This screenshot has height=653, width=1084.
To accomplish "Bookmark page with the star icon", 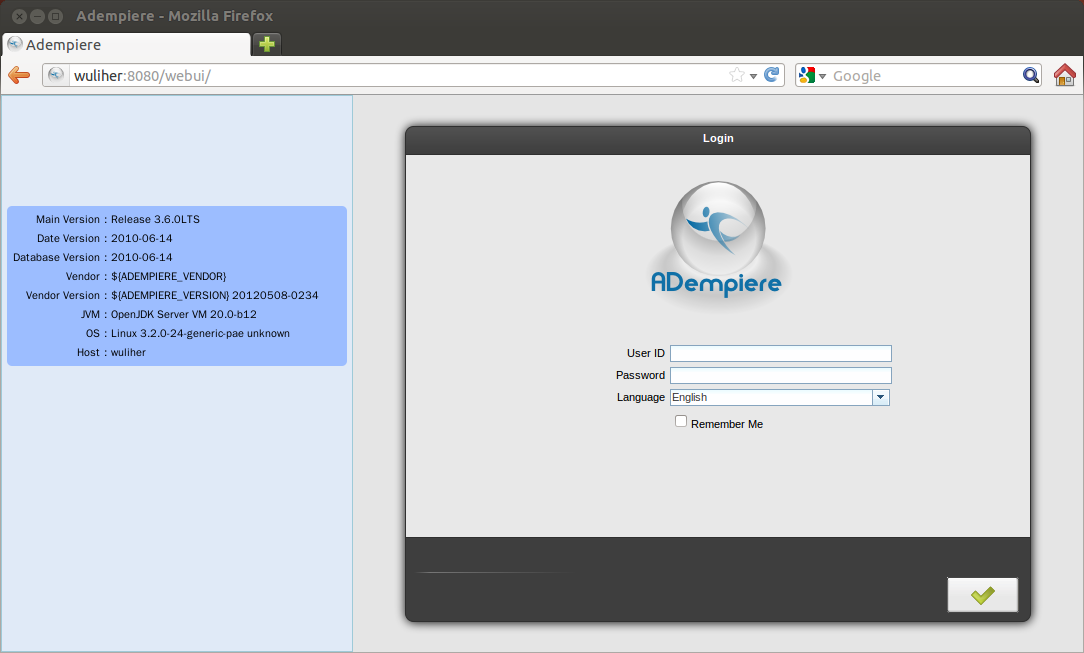I will pyautogui.click(x=737, y=75).
